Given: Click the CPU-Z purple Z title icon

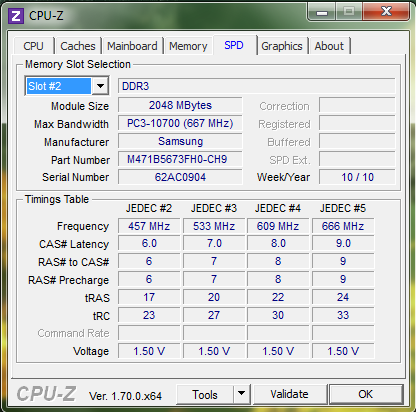Looking at the screenshot, I should click(16, 16).
